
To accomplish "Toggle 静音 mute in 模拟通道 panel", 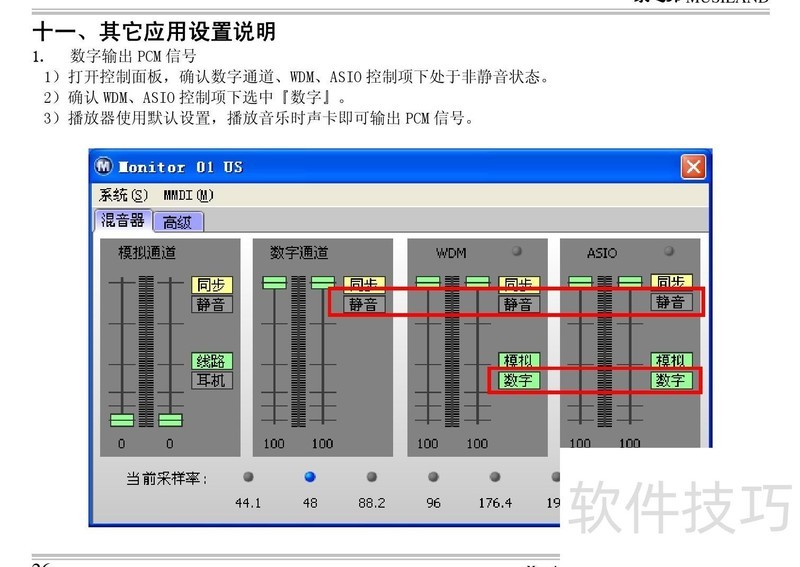I will pyautogui.click(x=211, y=304).
